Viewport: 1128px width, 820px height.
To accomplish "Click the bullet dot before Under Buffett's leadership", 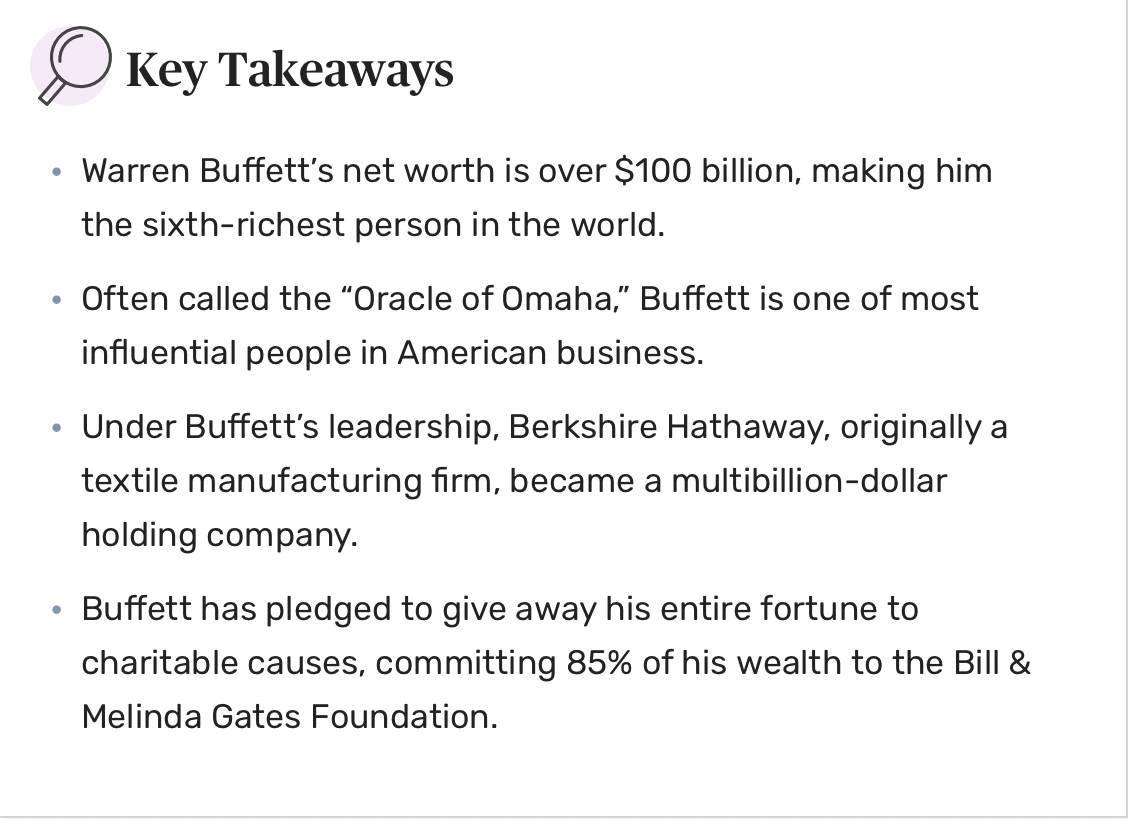I will click(x=58, y=428).
